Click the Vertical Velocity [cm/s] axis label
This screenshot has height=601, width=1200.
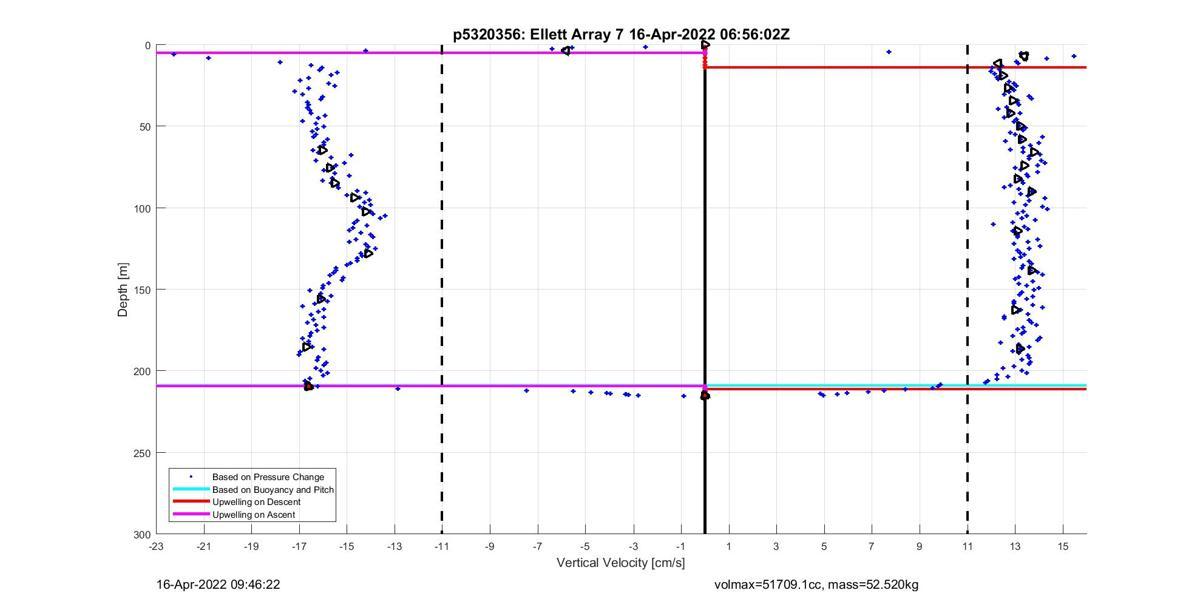pyautogui.click(x=621, y=563)
